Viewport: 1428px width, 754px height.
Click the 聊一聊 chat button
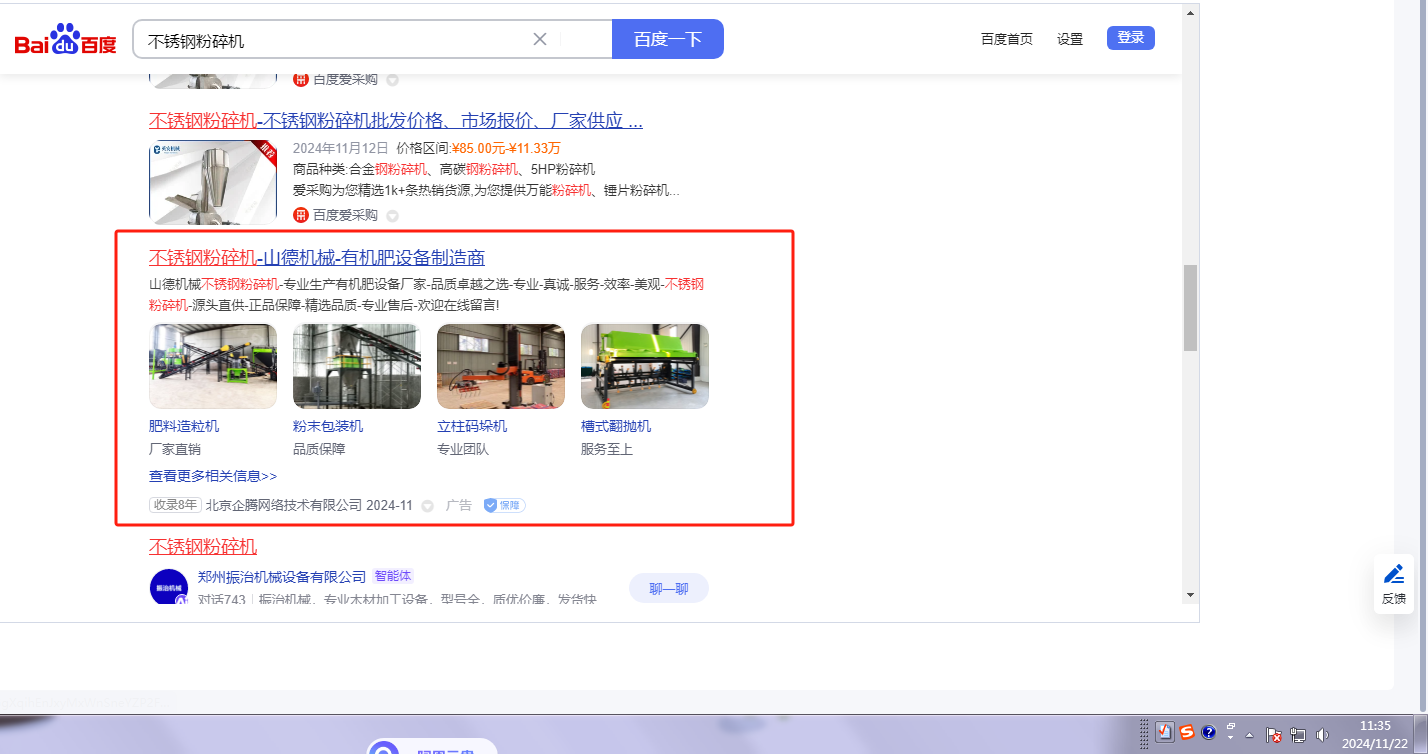pos(668,588)
